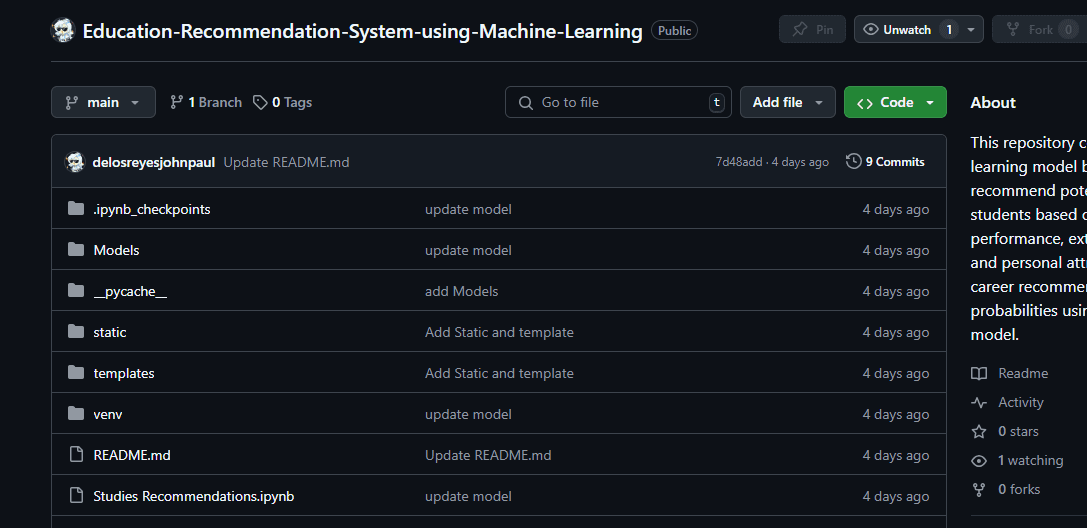
Task: Click the branch icon beside 1 Branch
Action: tap(177, 103)
